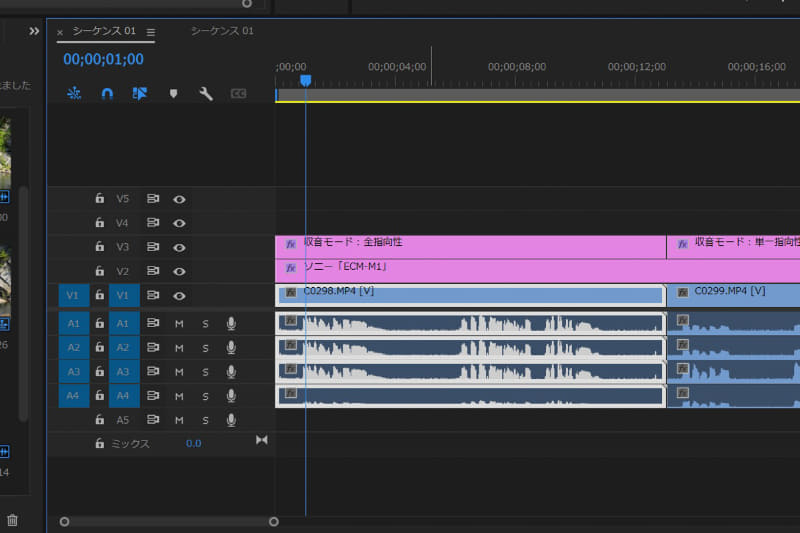Click the A1 source patching button

pyautogui.click(x=73, y=323)
